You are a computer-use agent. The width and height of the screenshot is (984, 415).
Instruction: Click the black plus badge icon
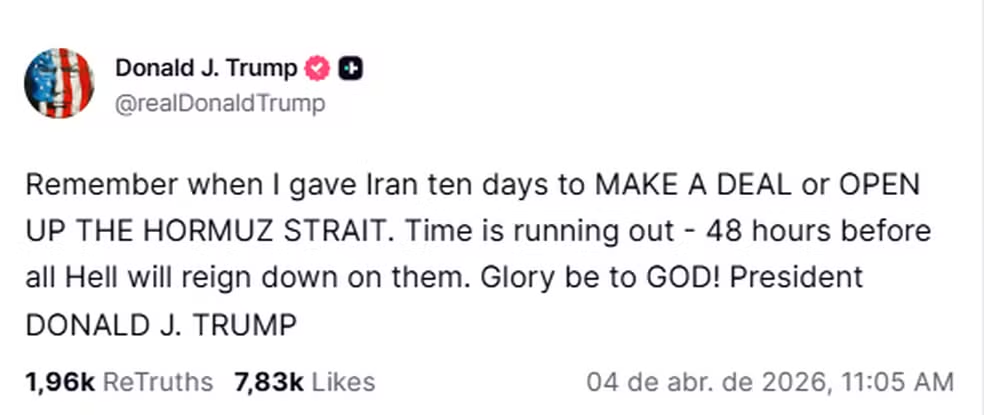[x=350, y=68]
